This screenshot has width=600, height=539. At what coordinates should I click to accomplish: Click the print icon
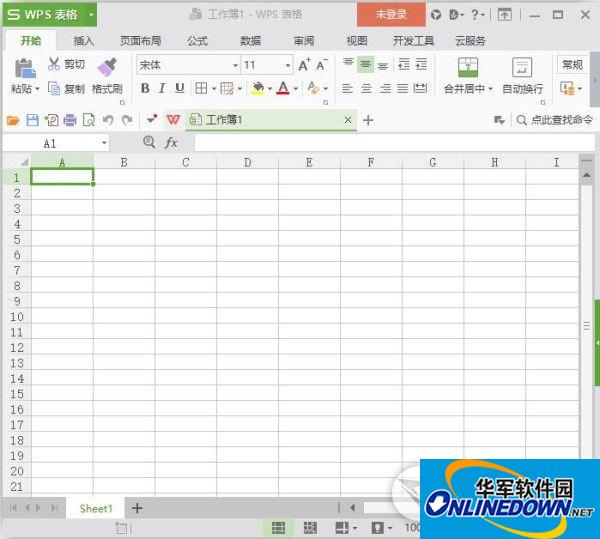coord(70,121)
